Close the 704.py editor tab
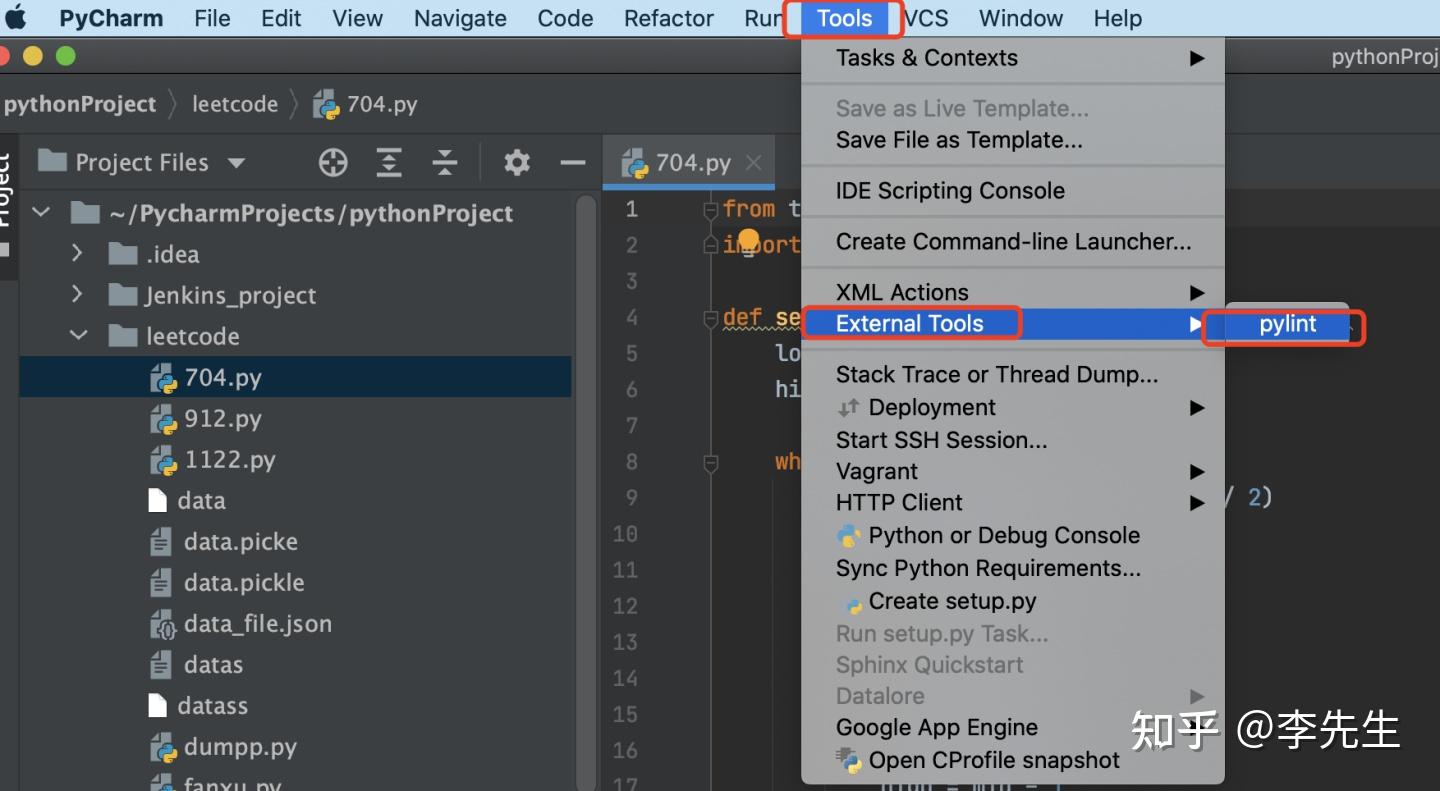Viewport: 1440px width, 791px height. coord(754,163)
